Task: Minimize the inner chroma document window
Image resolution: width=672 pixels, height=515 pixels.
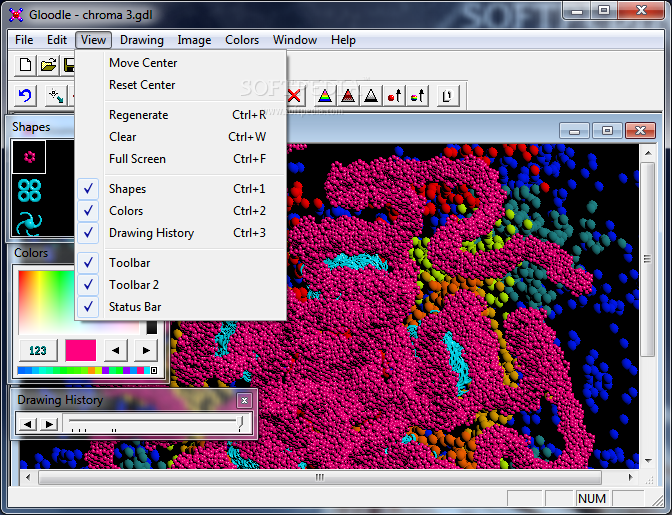Action: 575,131
